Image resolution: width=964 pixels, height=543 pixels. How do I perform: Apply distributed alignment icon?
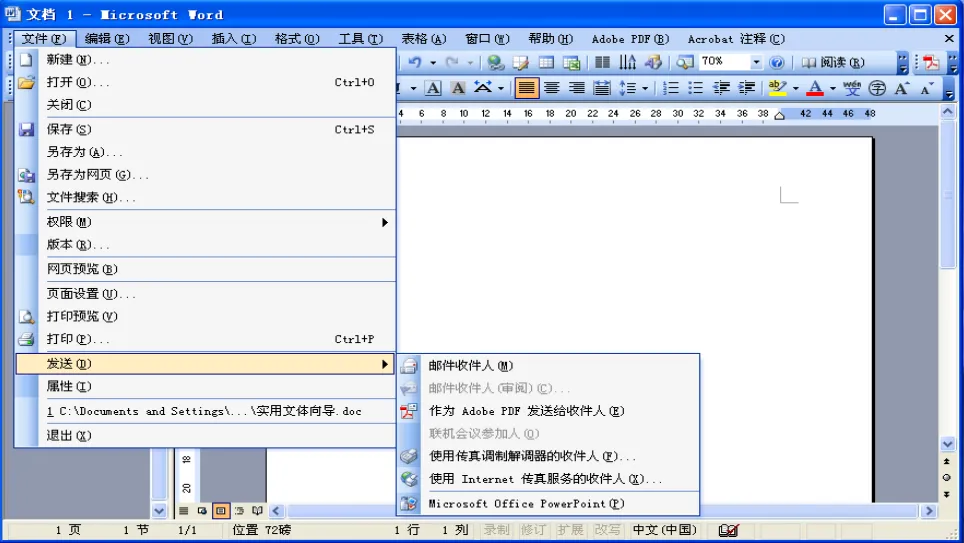click(602, 88)
